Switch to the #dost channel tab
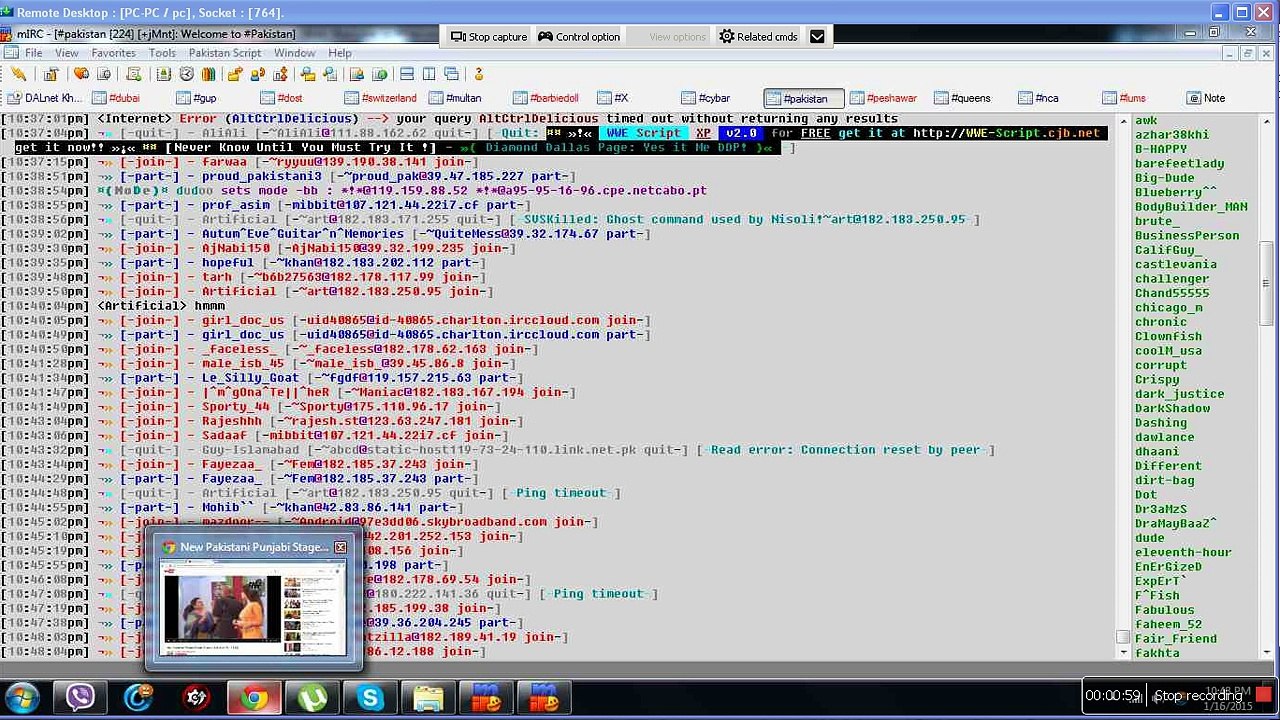 pyautogui.click(x=282, y=98)
